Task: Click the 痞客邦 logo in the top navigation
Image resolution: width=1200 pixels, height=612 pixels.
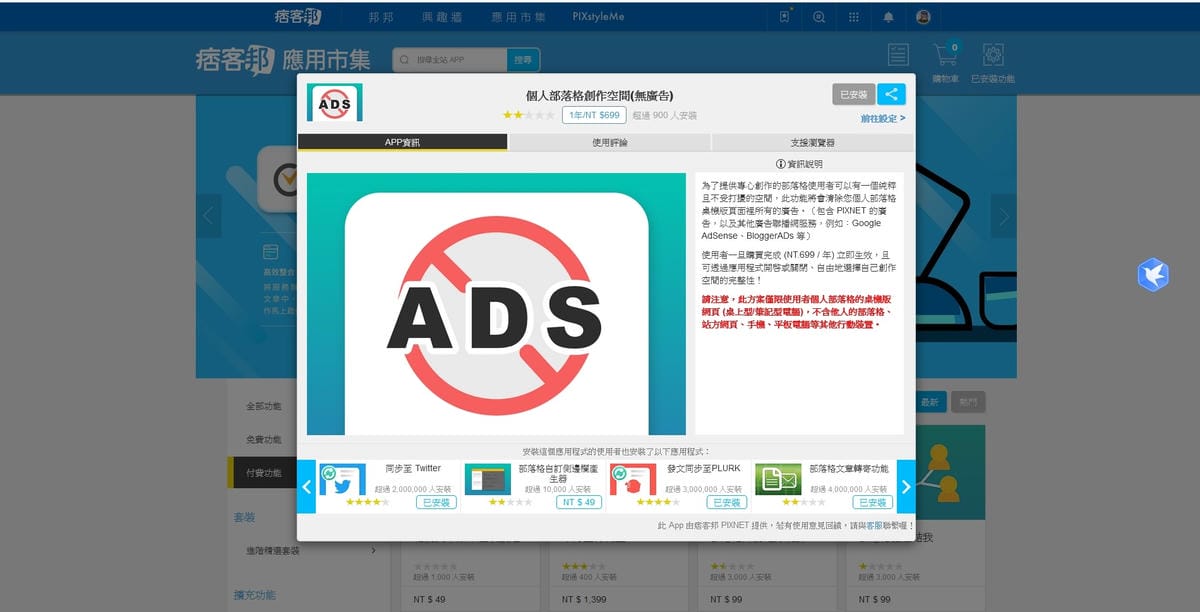Action: pos(297,17)
